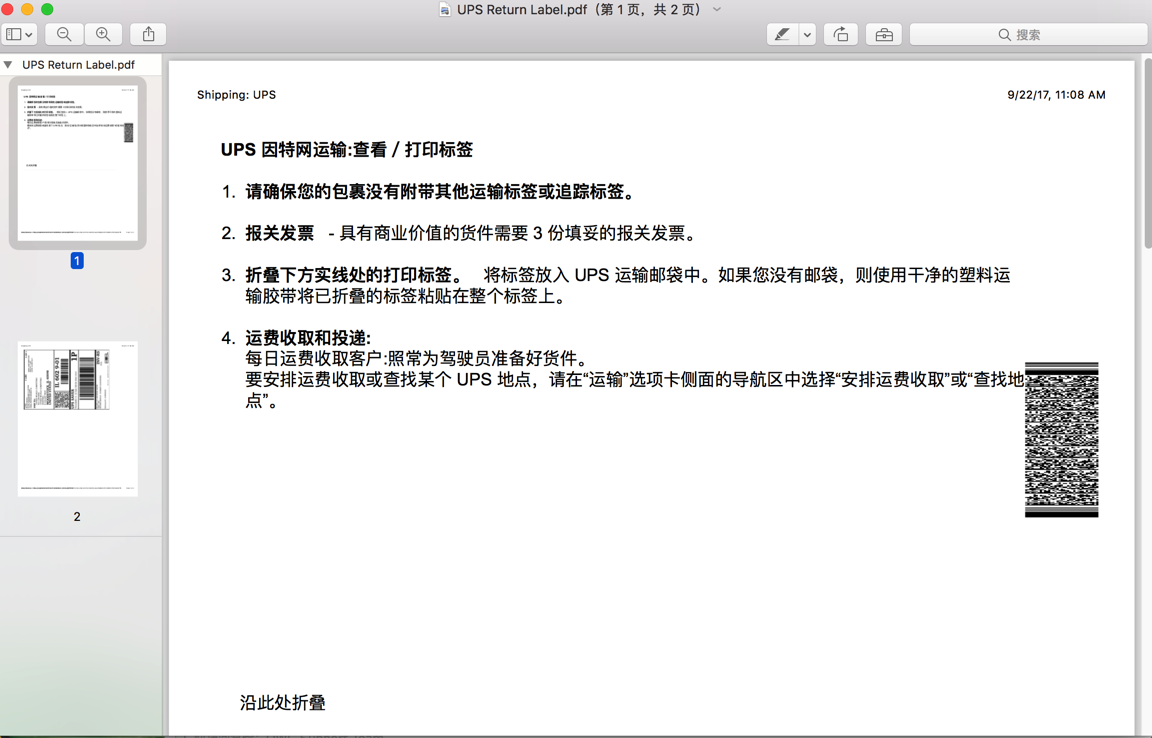The width and height of the screenshot is (1152, 738).
Task: Click the text '折叠下方实线处的打印标签。'
Action: tap(355, 276)
